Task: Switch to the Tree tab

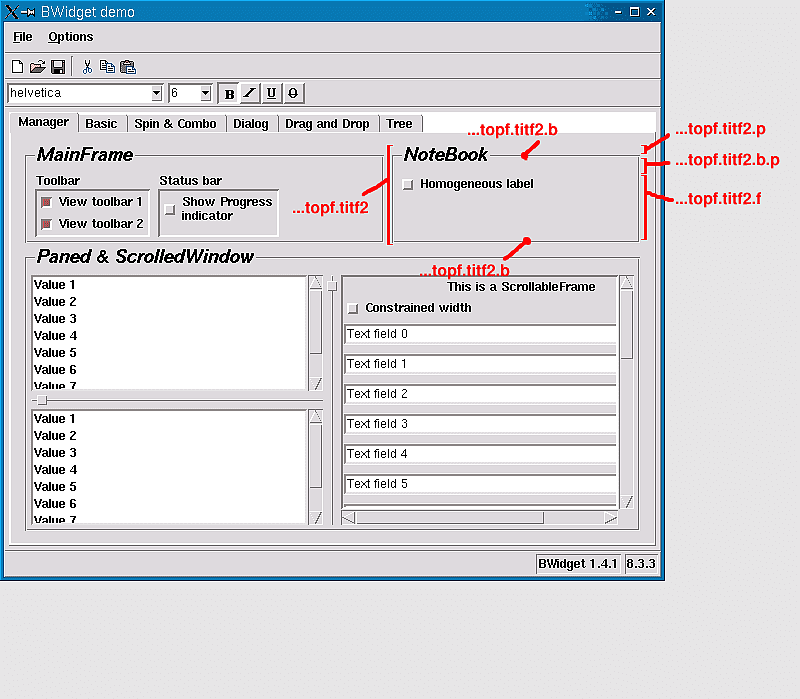Action: (400, 123)
